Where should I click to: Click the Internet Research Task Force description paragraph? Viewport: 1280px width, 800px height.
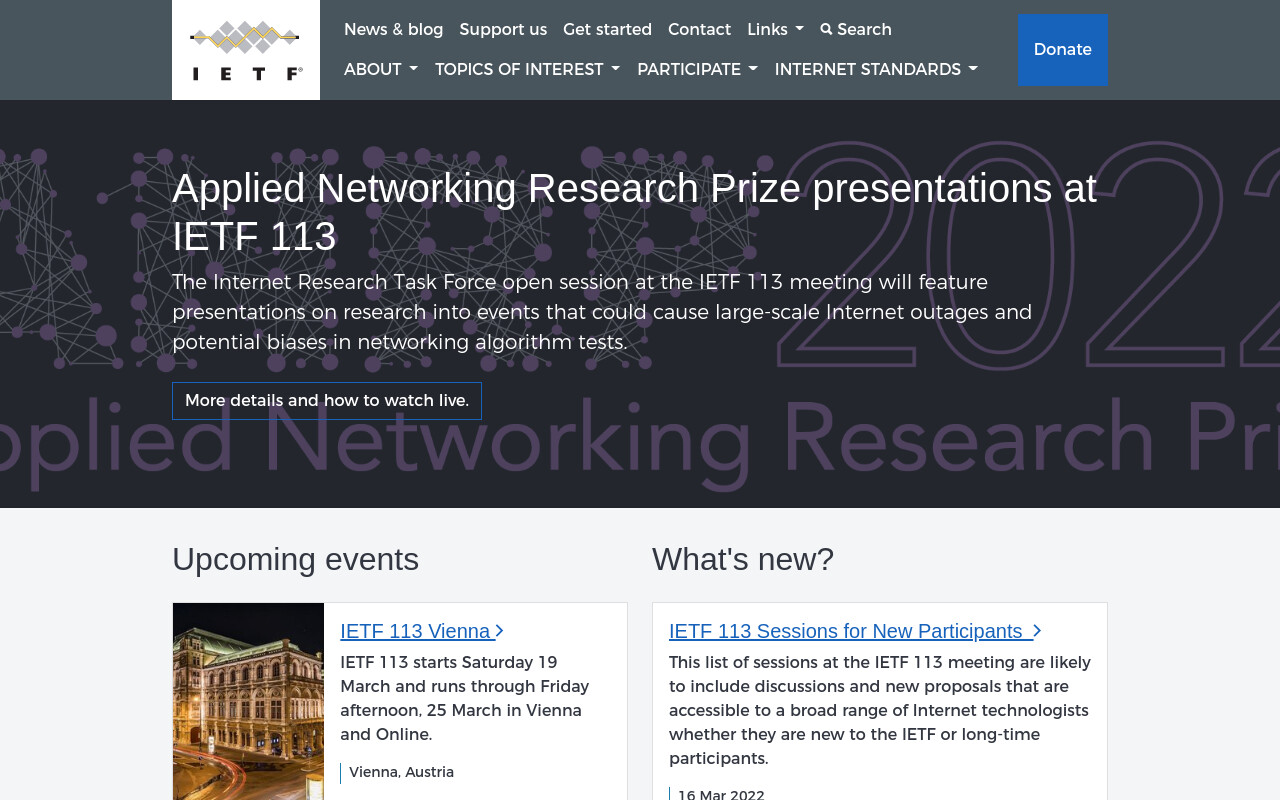(x=602, y=312)
